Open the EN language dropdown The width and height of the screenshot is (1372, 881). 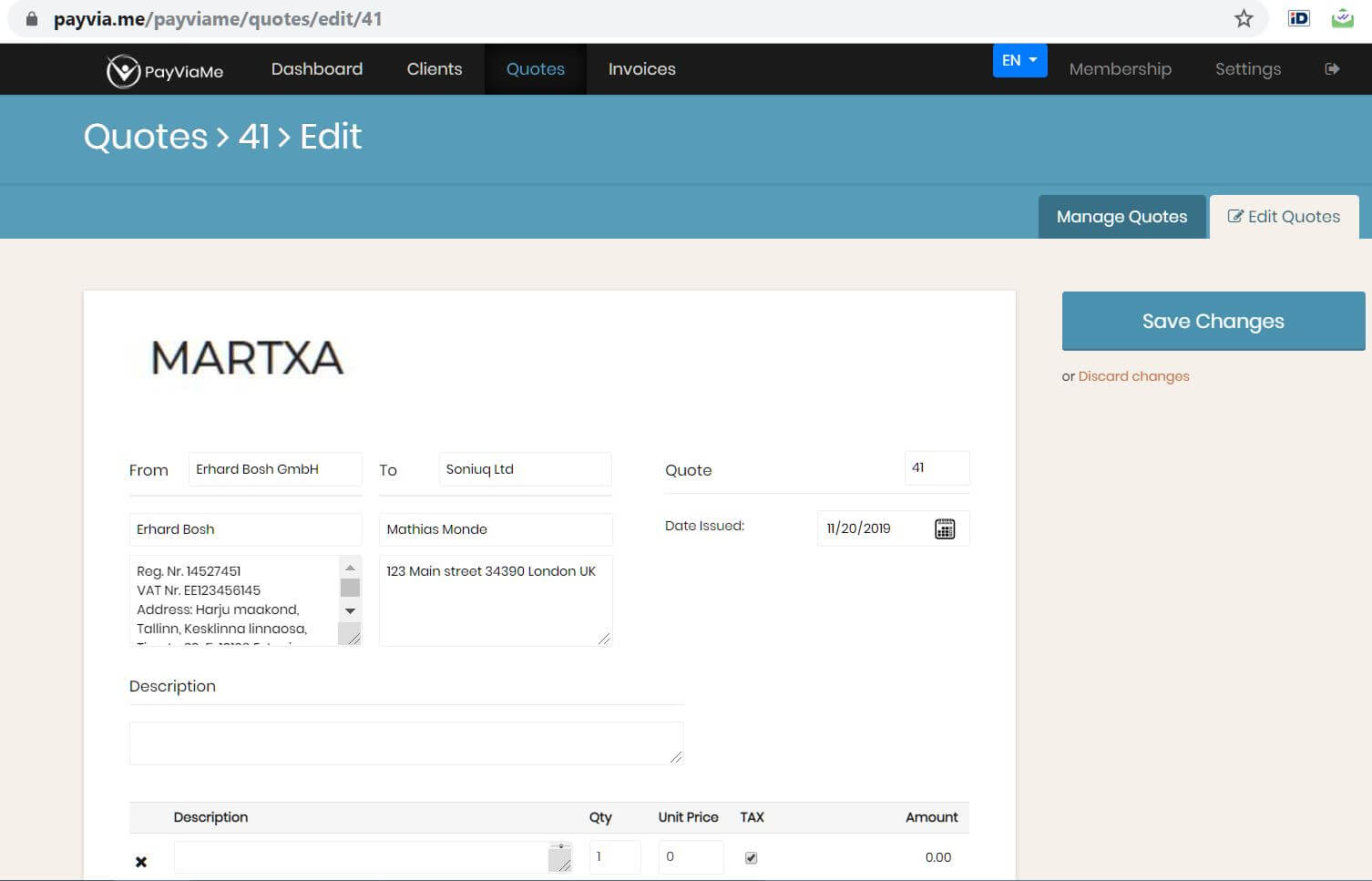tap(1019, 60)
